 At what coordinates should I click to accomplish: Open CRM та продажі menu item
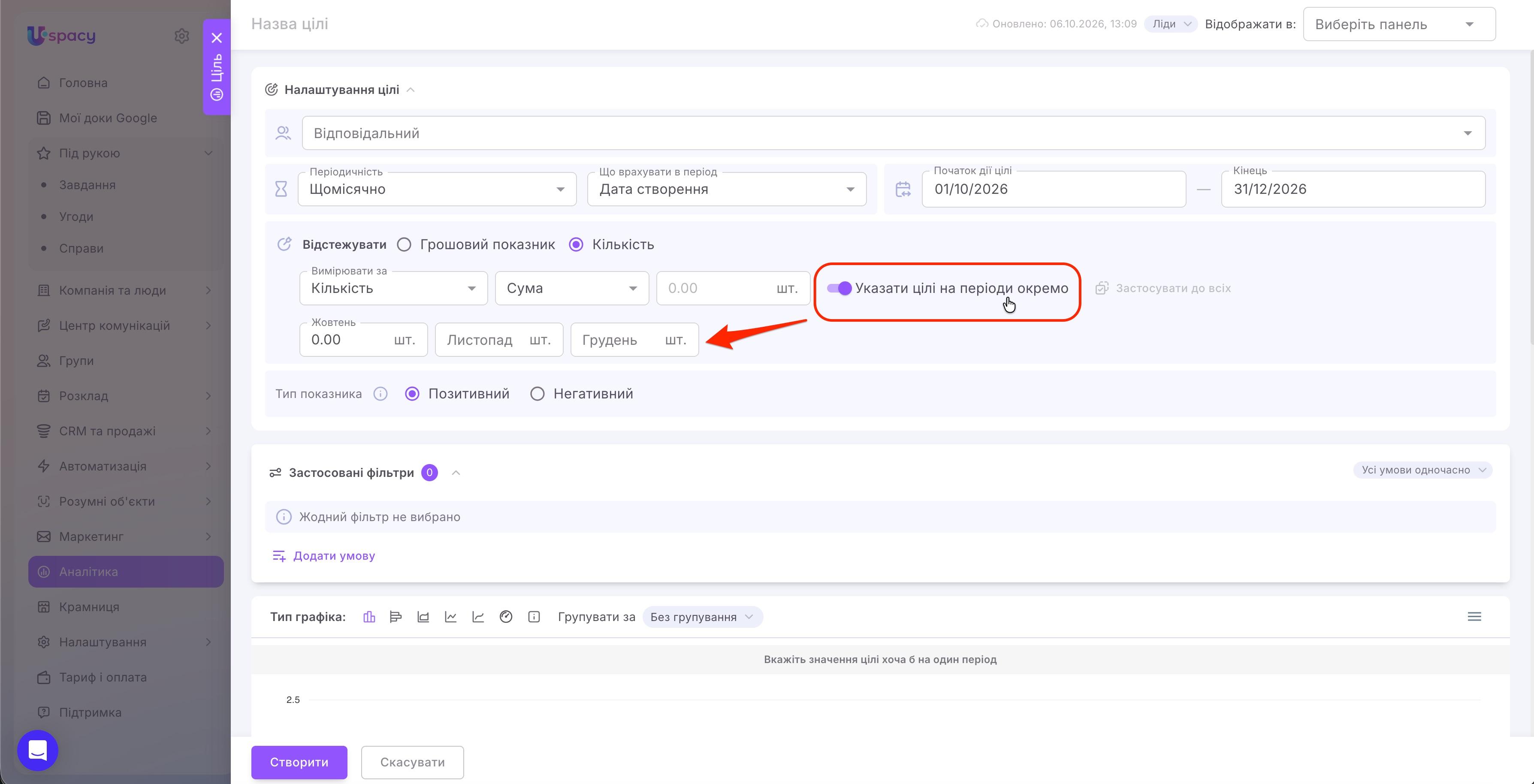[126, 431]
